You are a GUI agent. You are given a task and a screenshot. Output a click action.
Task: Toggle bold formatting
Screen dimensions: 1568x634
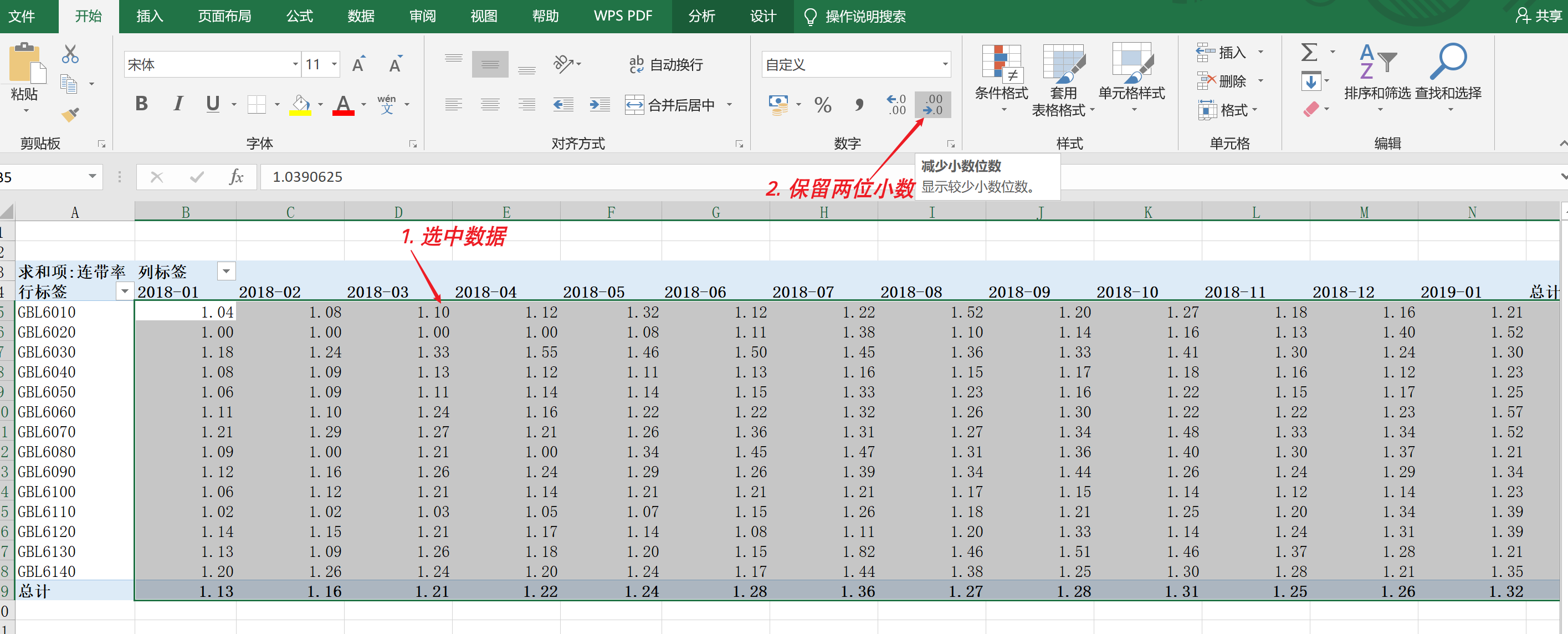141,104
